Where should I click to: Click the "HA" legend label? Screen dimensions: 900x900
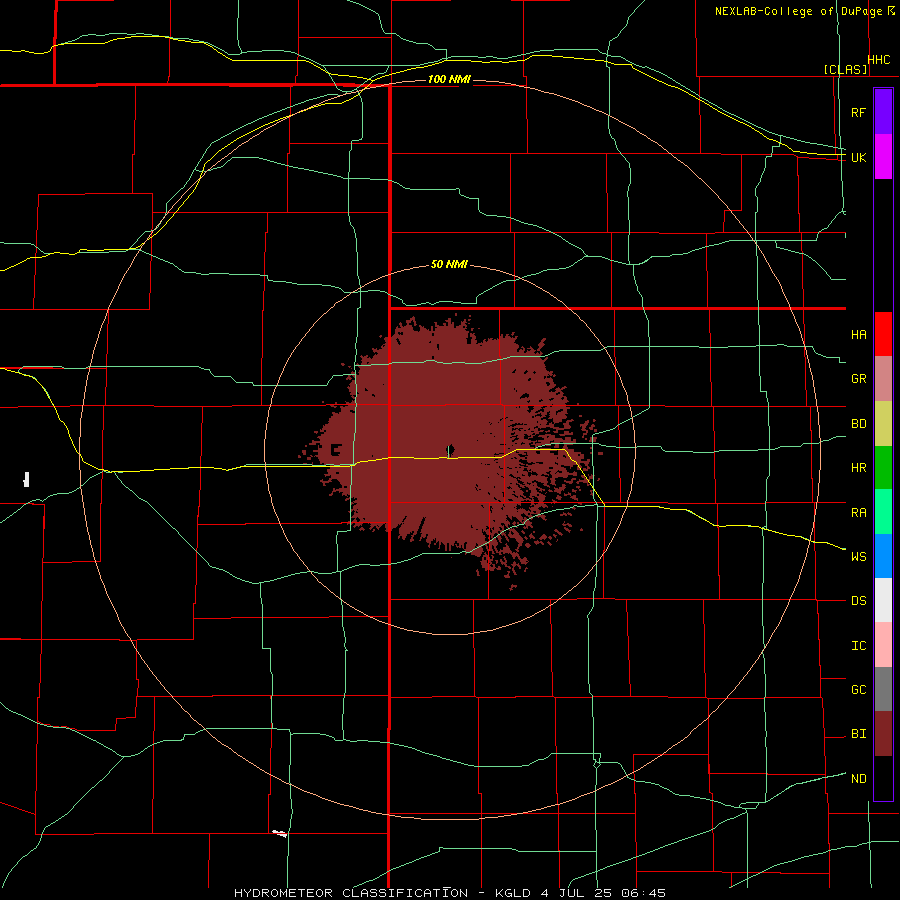[x=859, y=335]
